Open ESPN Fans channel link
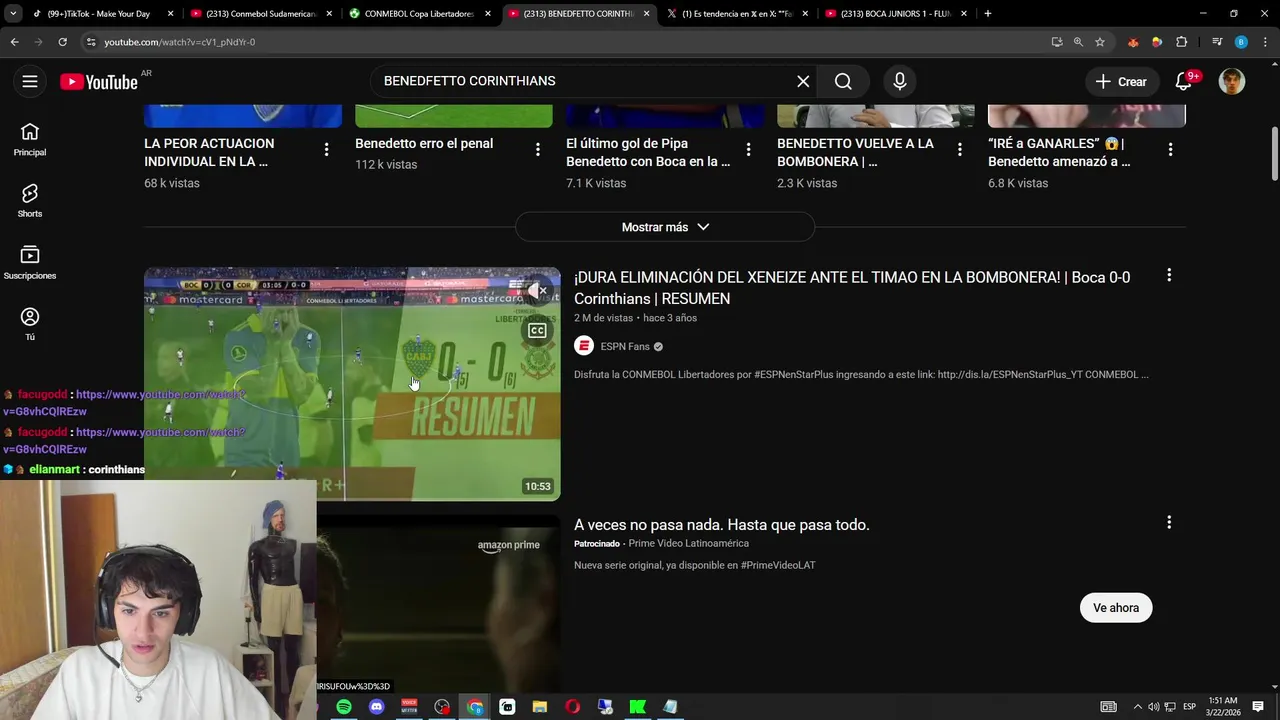The image size is (1280, 720). [625, 346]
